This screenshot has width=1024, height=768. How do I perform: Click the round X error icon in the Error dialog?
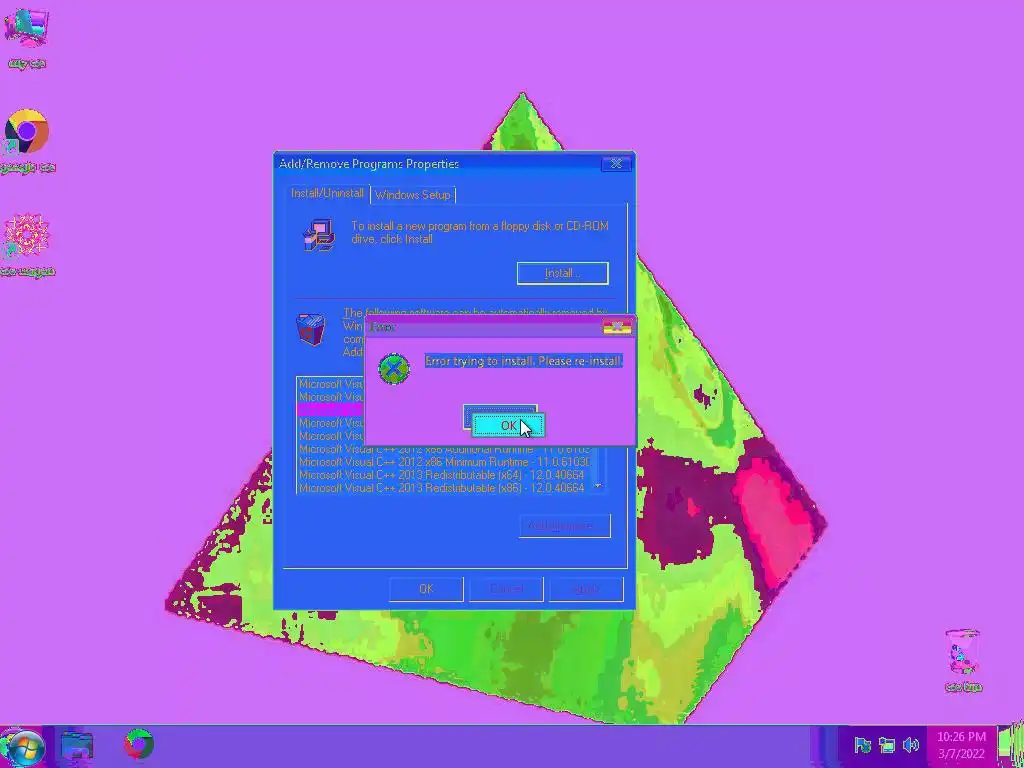coord(394,369)
